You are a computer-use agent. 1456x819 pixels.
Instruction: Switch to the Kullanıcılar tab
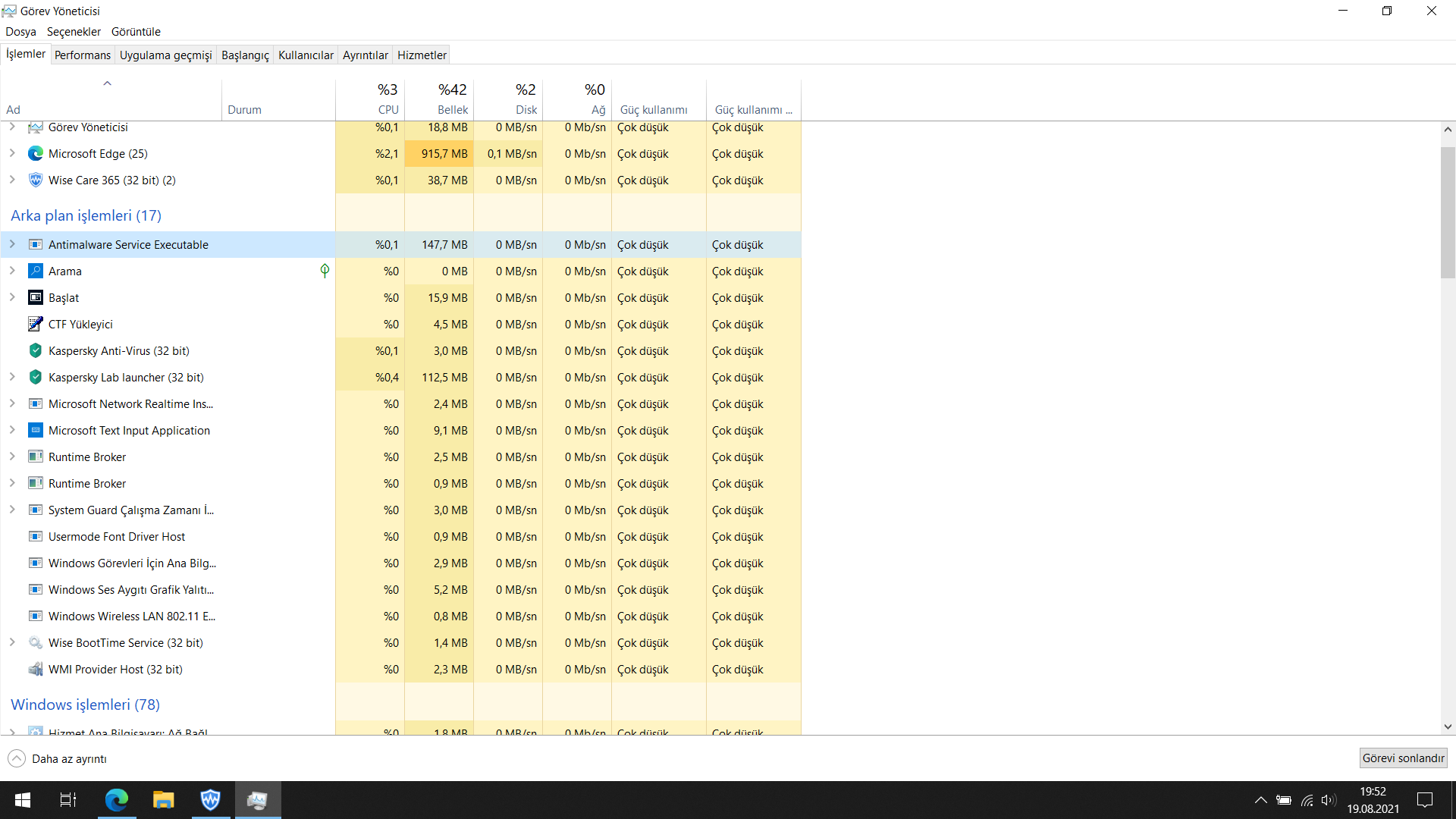[306, 55]
